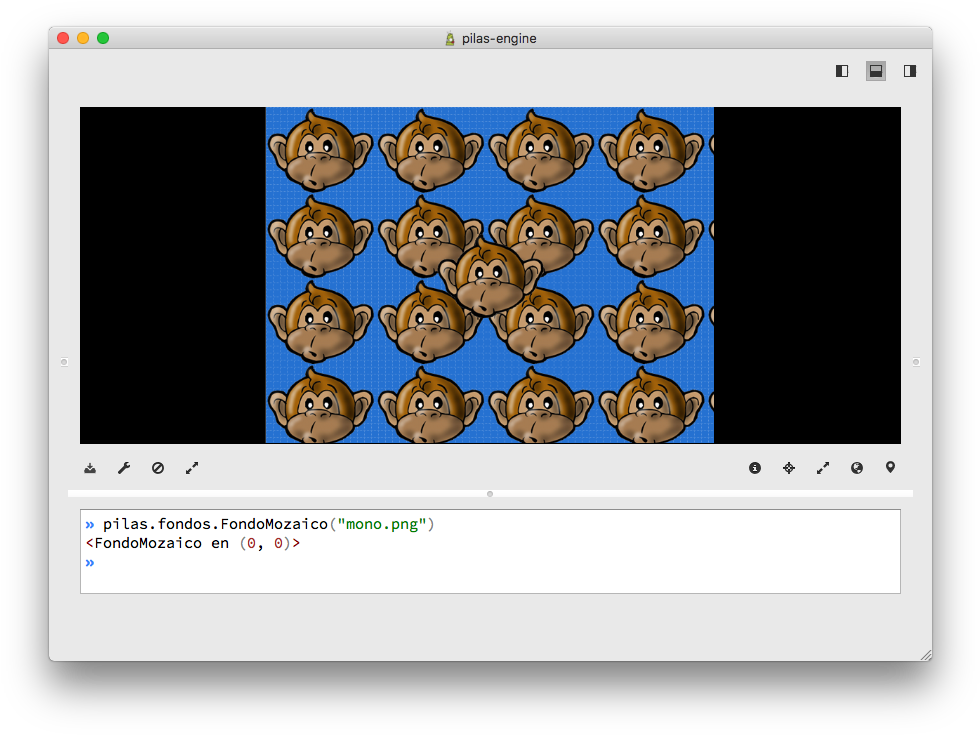The height and width of the screenshot is (735, 980).
Task: Click the pilas.fondos.FondoMozaico("mono.png") command text
Action: 268,524
